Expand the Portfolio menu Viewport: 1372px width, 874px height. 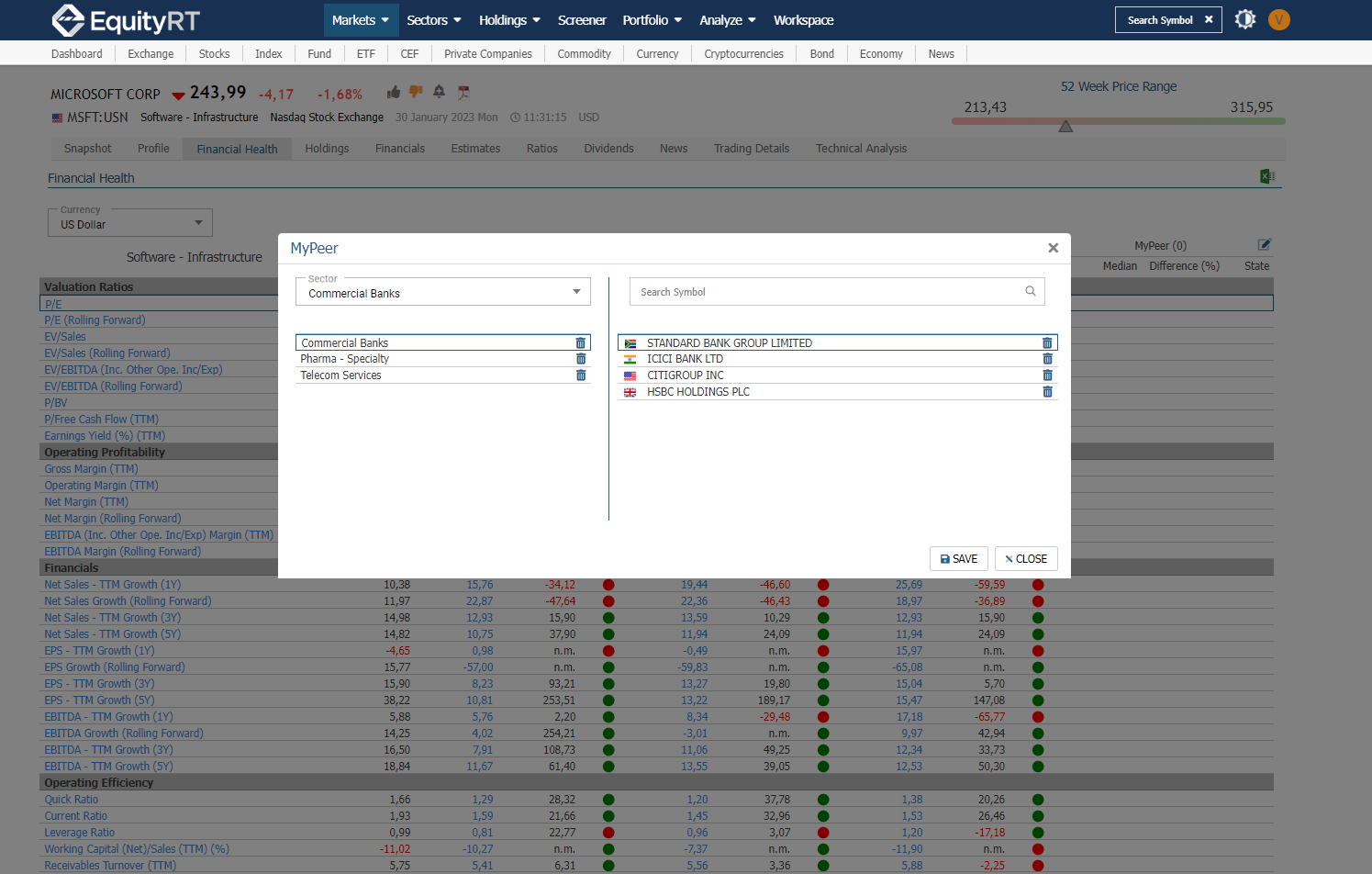tap(652, 20)
